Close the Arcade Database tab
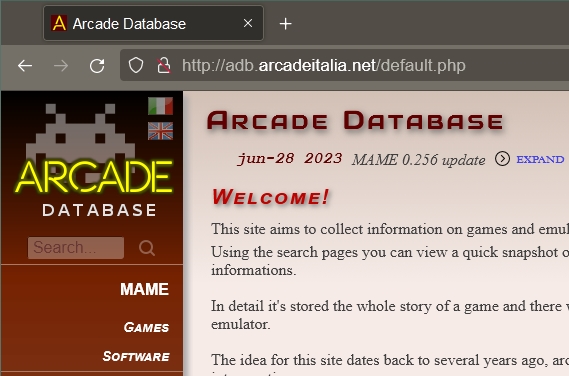Screen dimensions: 569x376 [x=248, y=24]
